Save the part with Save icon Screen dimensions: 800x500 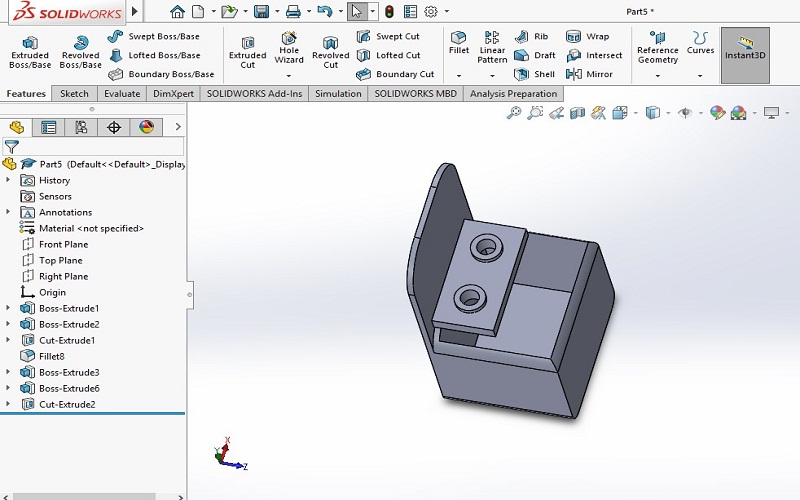(261, 11)
